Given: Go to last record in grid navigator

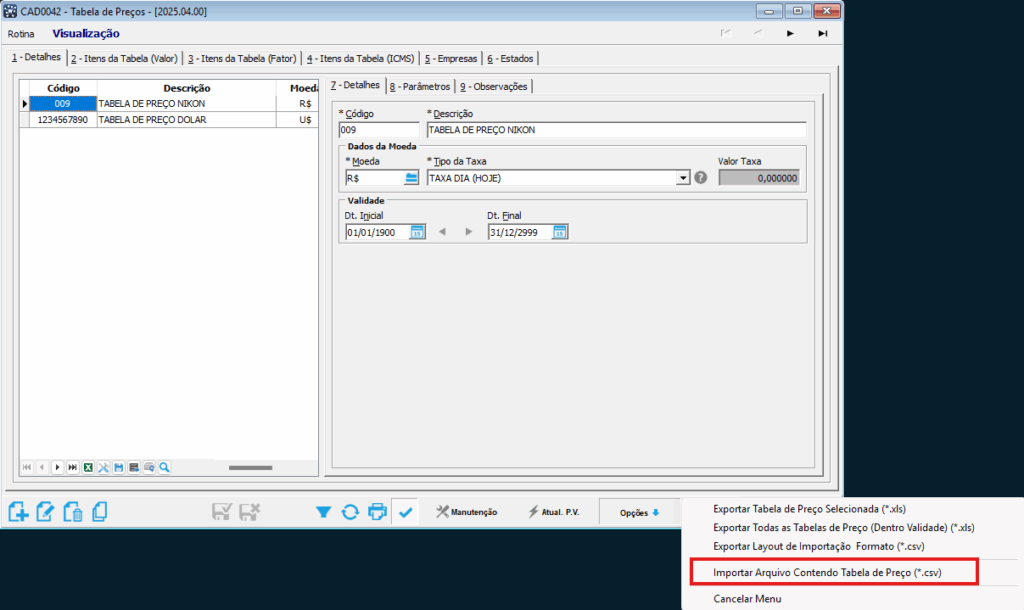Looking at the screenshot, I should pos(72,468).
